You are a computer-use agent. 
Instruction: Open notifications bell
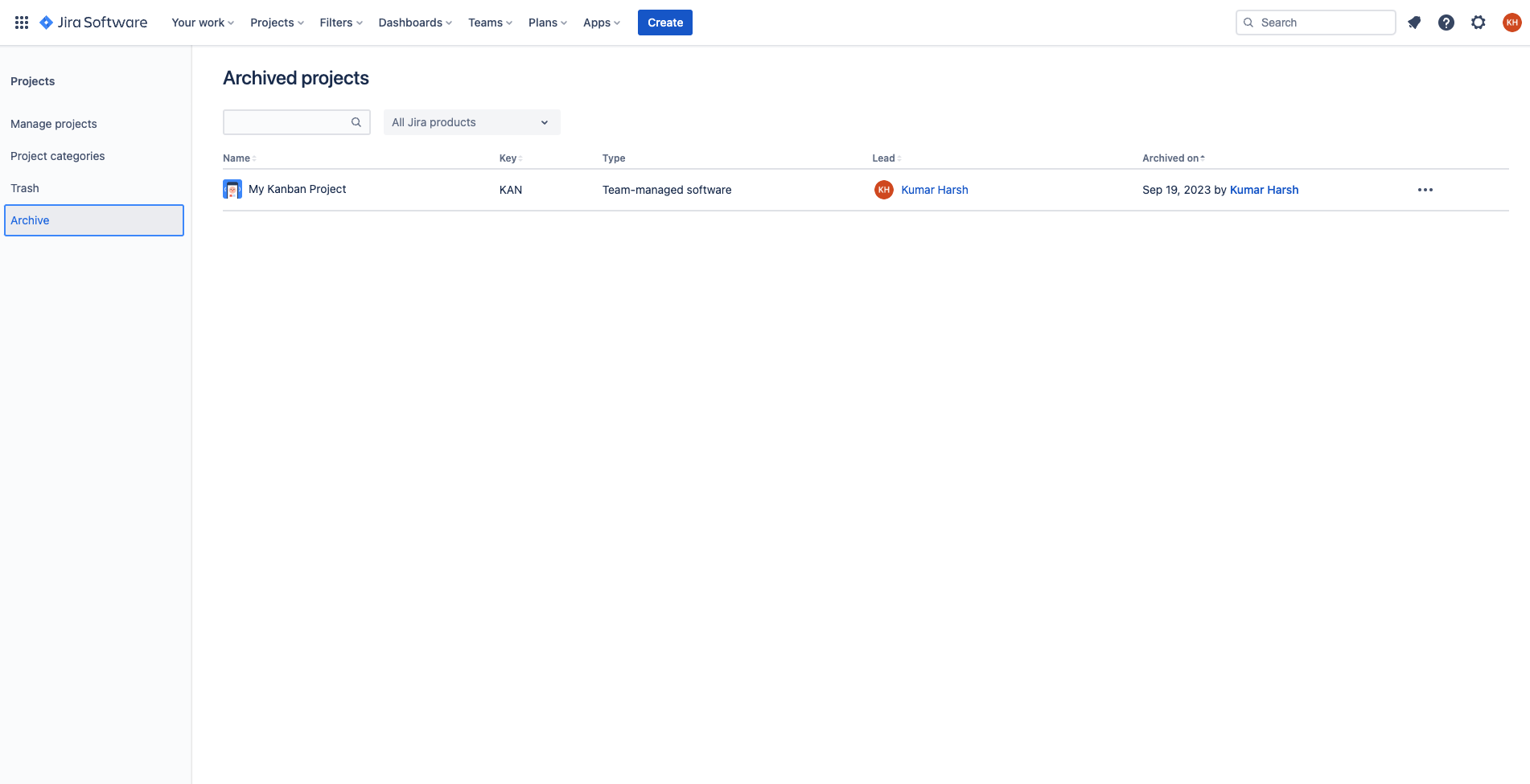coord(1413,22)
